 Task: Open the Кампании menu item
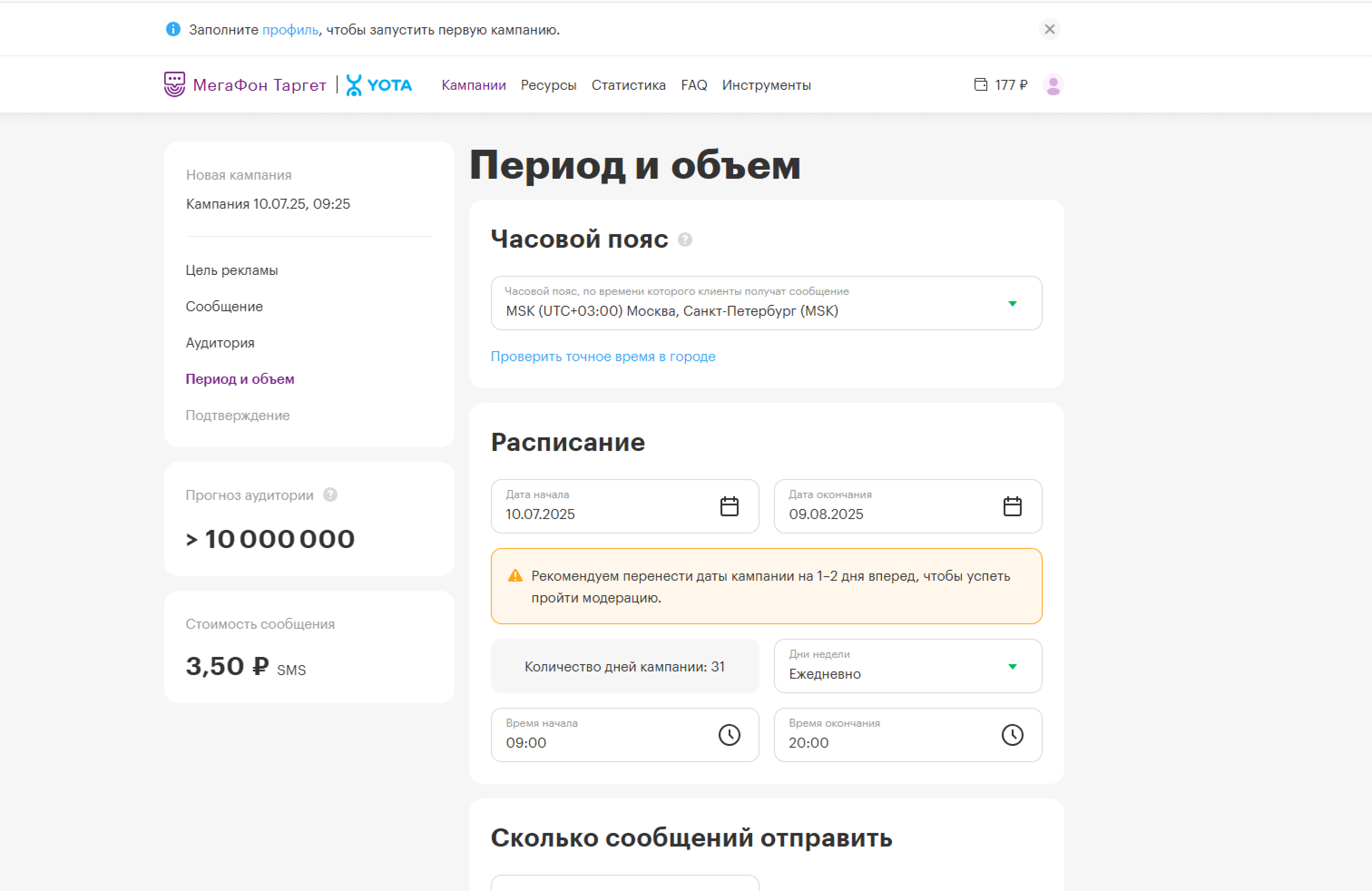(x=473, y=85)
